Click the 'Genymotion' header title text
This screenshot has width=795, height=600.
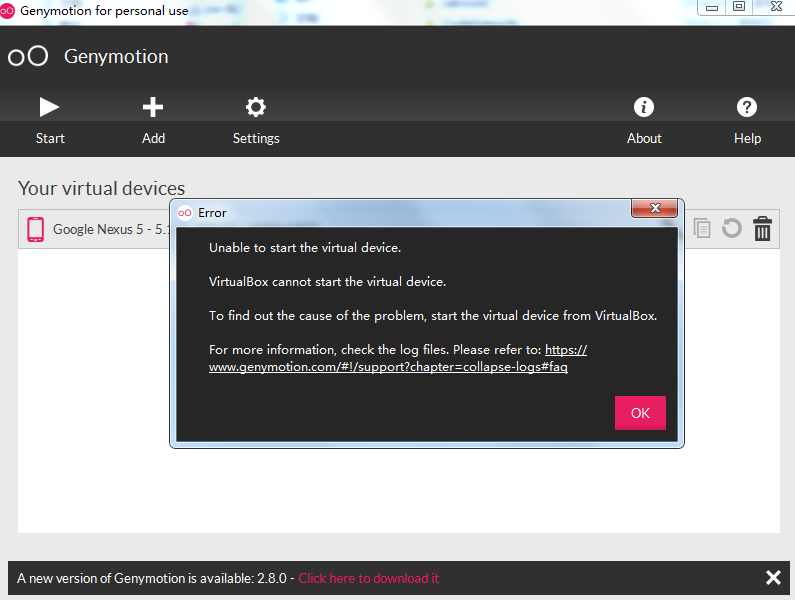(x=116, y=56)
